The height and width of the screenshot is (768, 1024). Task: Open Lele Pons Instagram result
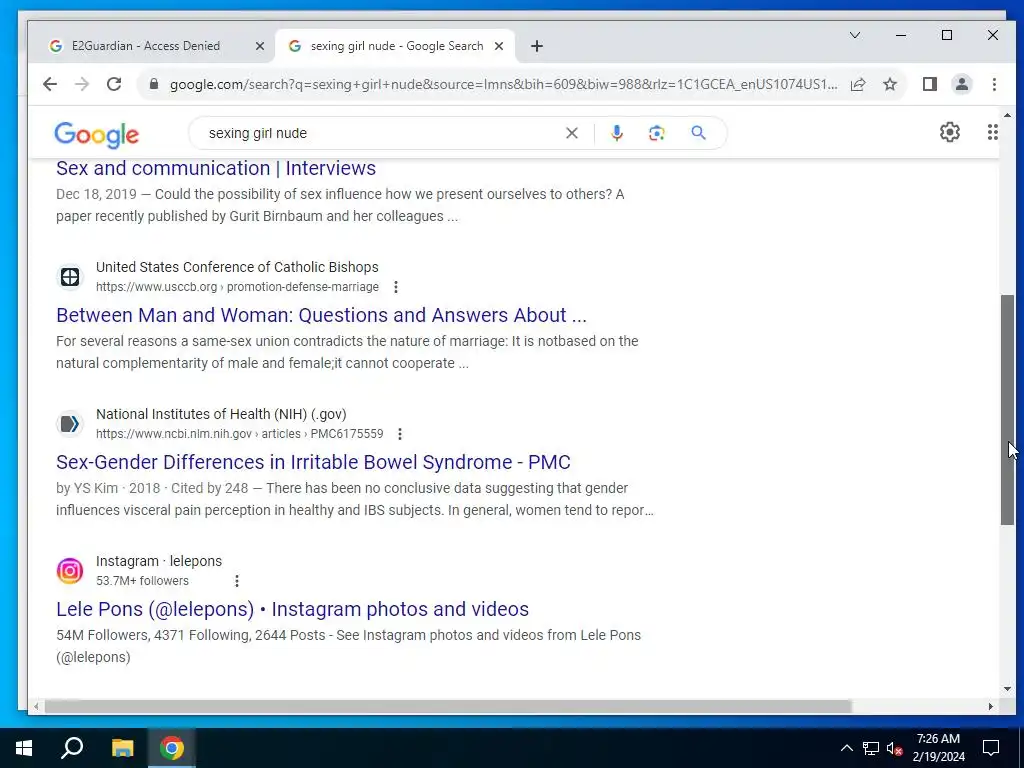293,609
